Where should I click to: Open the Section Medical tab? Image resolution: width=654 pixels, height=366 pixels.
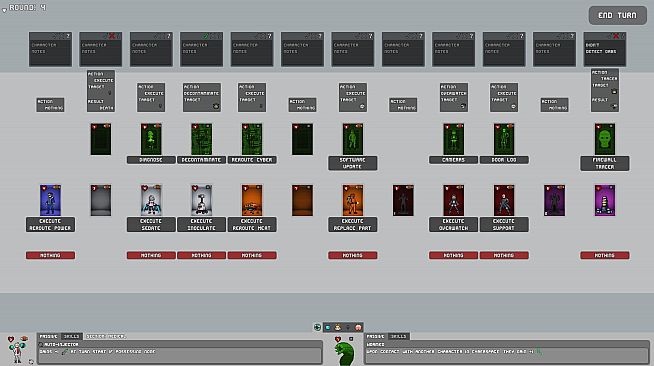pos(106,336)
